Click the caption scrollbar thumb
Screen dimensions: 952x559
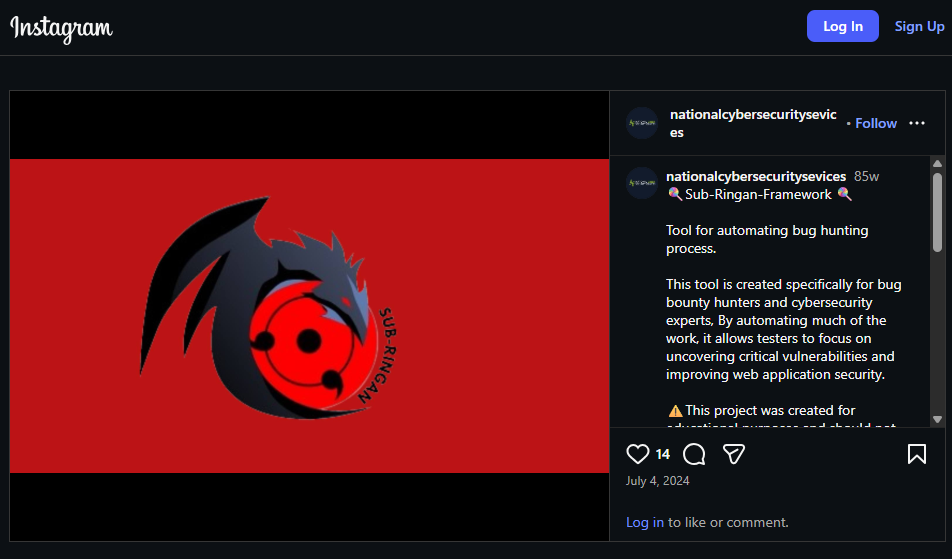point(937,212)
